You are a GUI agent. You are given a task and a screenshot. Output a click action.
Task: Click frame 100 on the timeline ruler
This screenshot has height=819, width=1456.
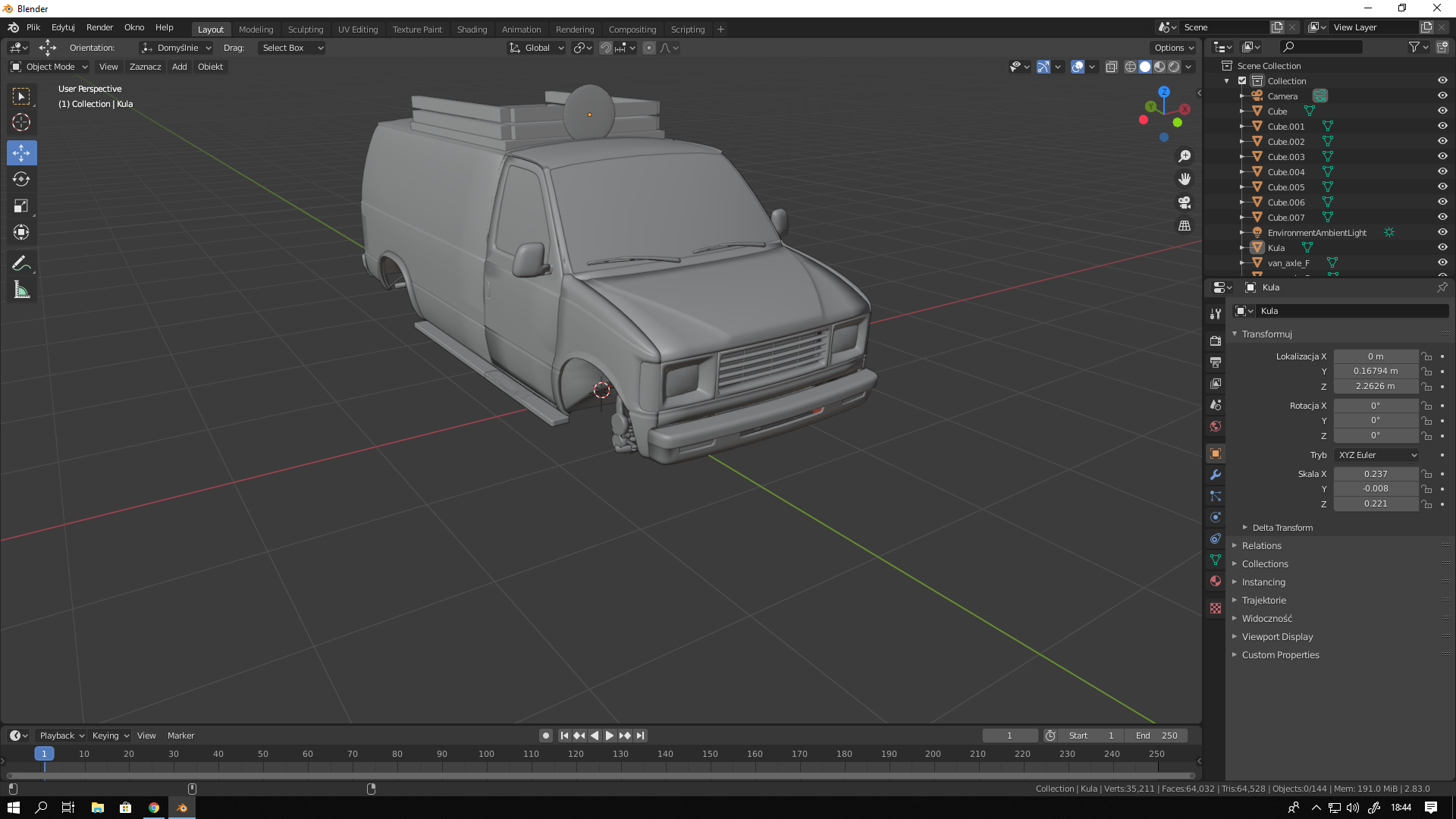pos(486,754)
